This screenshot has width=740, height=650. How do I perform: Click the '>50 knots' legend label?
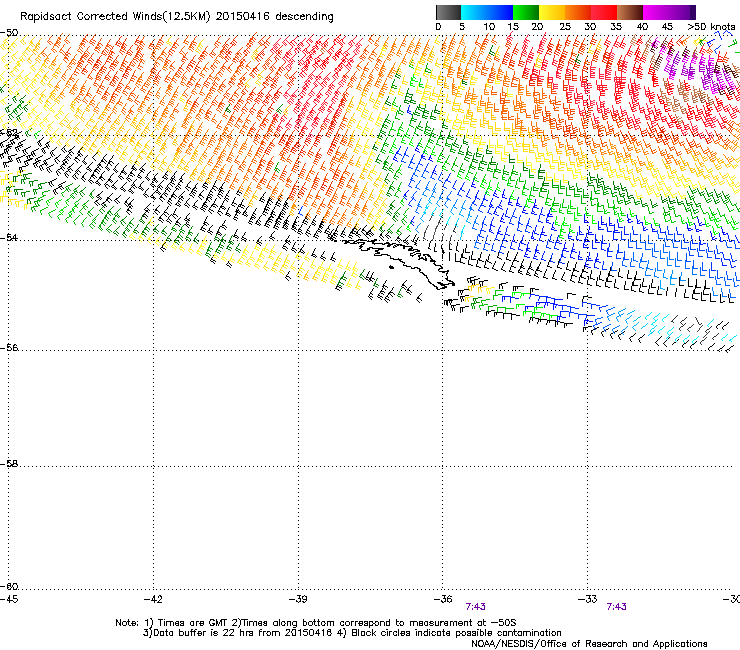[x=711, y=26]
